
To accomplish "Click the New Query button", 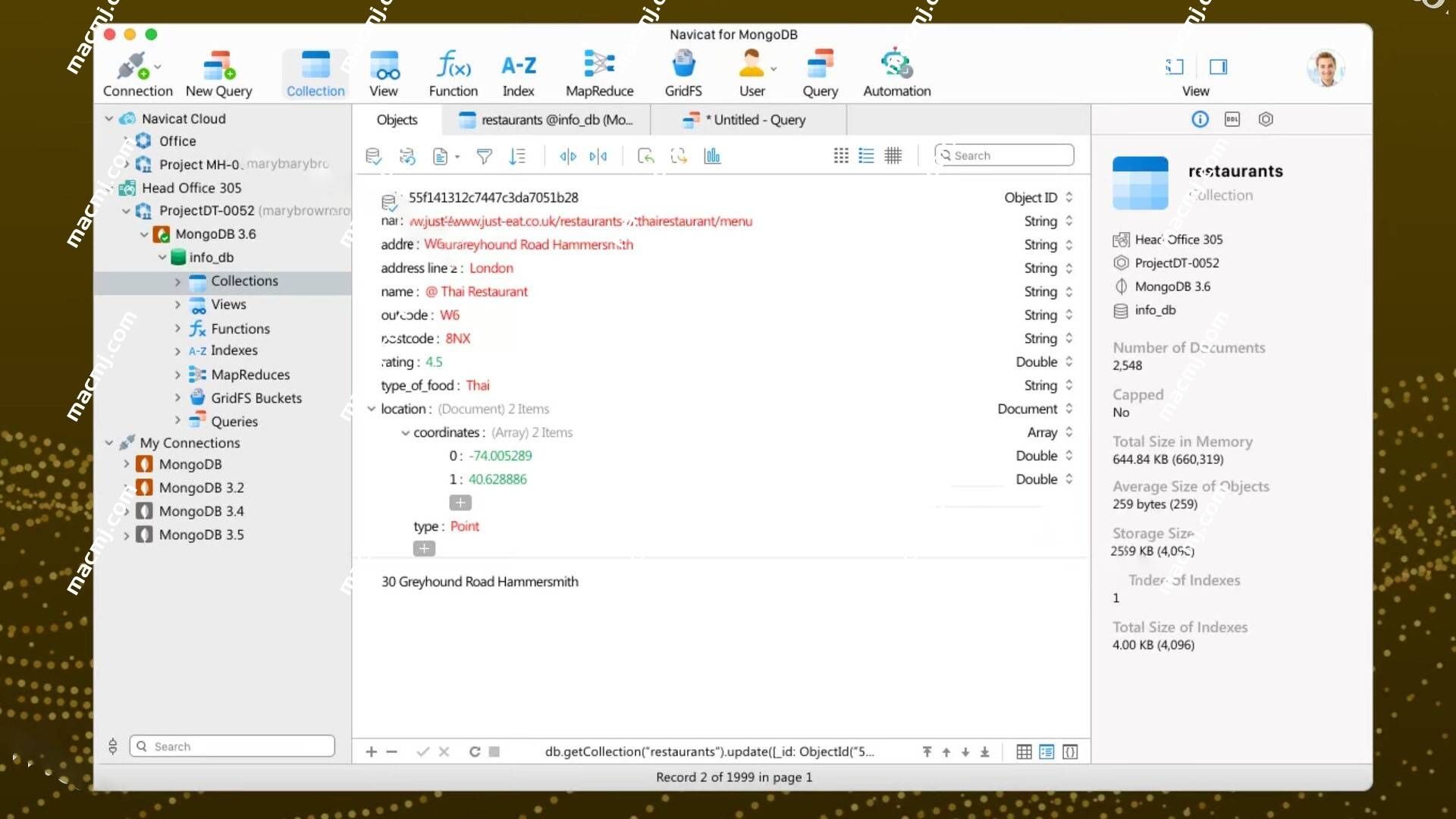I will click(219, 75).
